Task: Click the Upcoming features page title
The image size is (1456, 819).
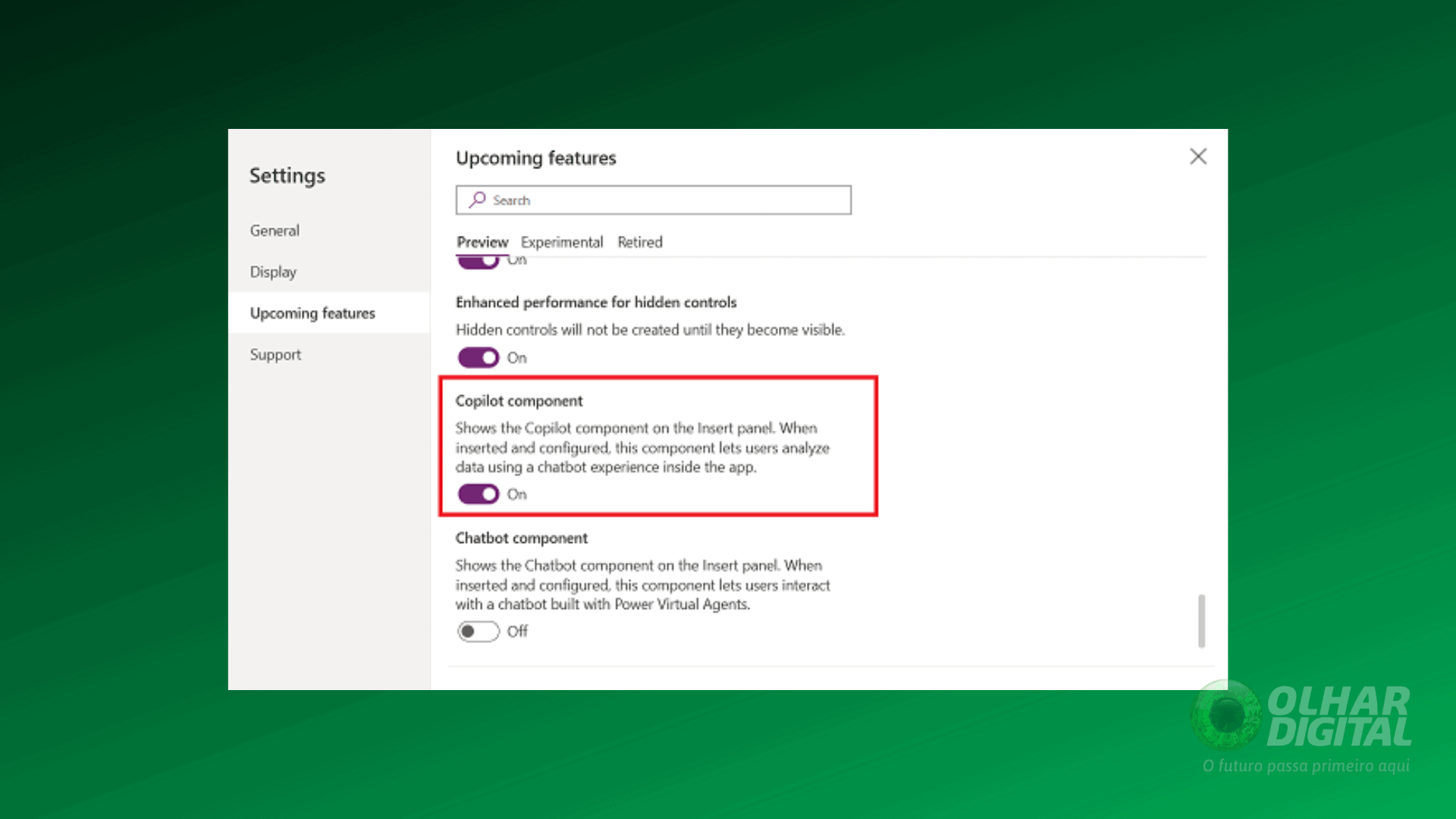Action: click(535, 158)
